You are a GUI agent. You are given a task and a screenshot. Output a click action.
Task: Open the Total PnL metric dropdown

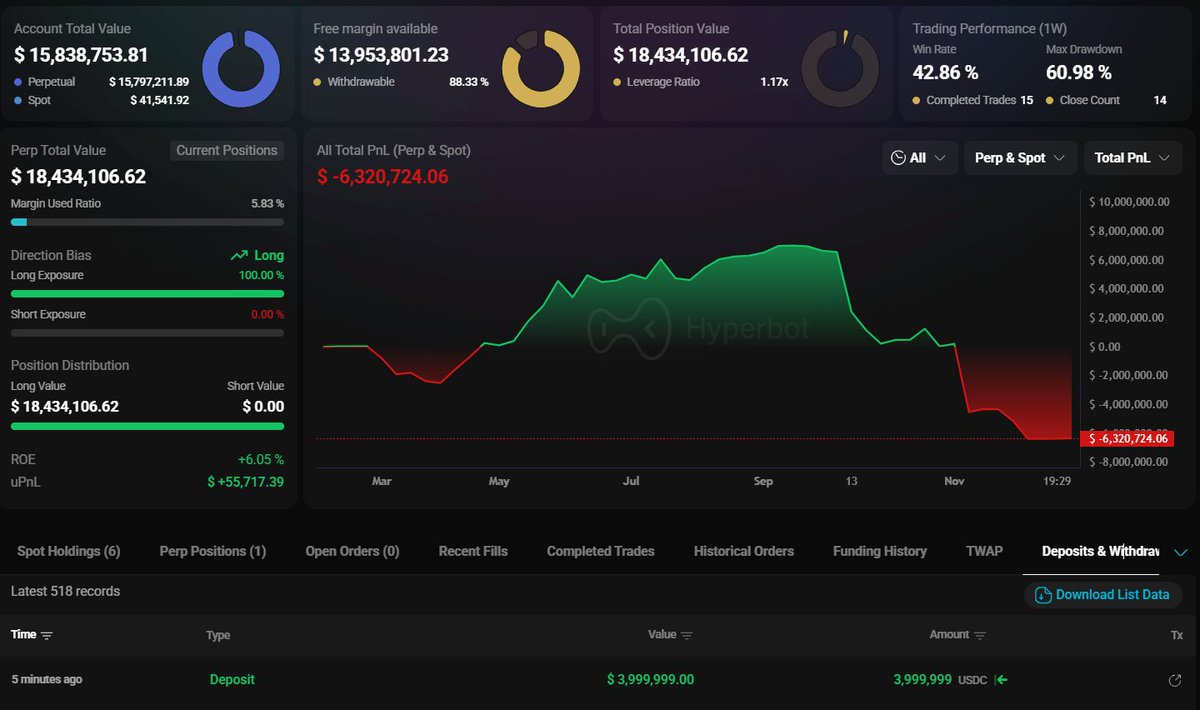1132,158
